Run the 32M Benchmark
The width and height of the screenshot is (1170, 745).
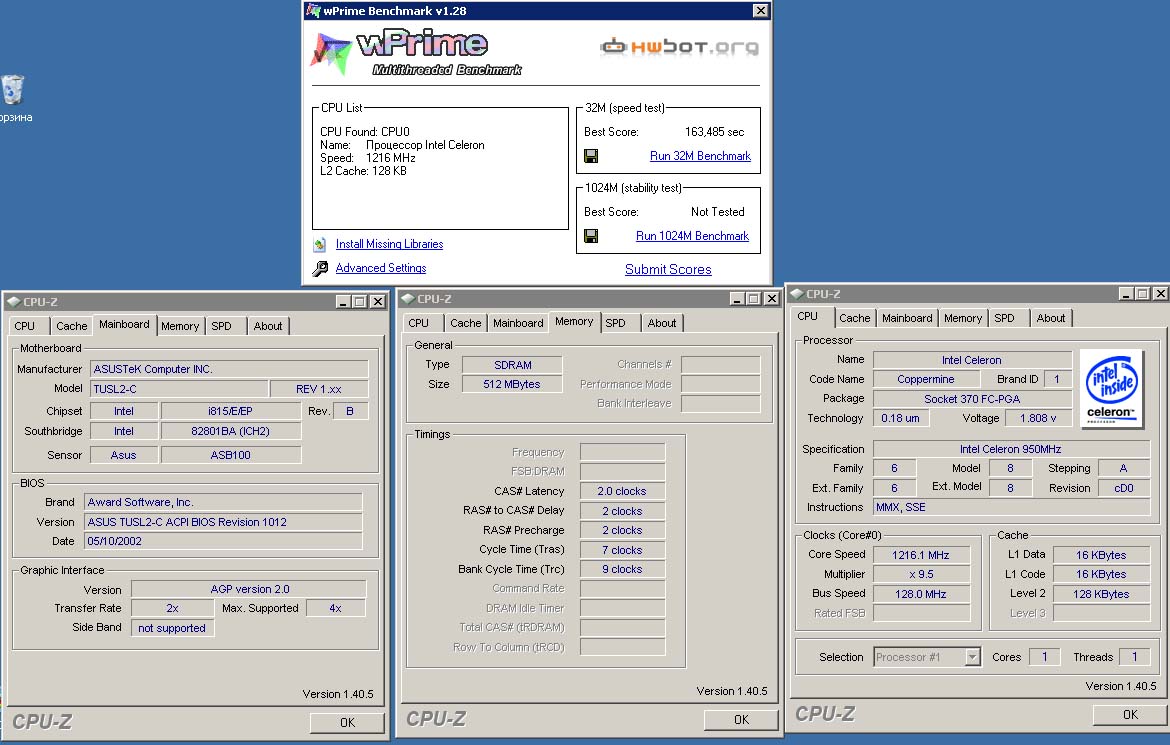[700, 156]
